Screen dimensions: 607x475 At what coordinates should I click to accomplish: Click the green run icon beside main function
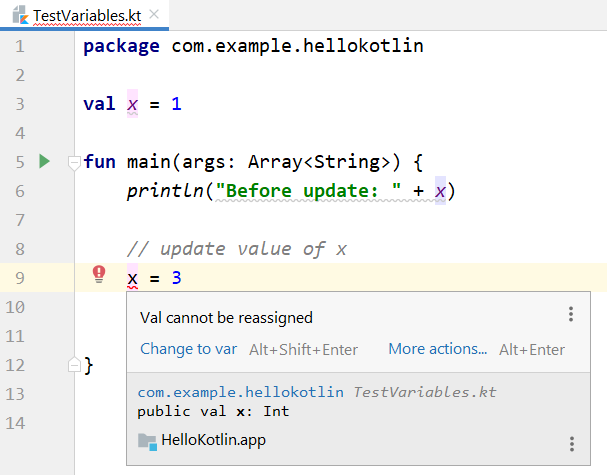coord(43,161)
